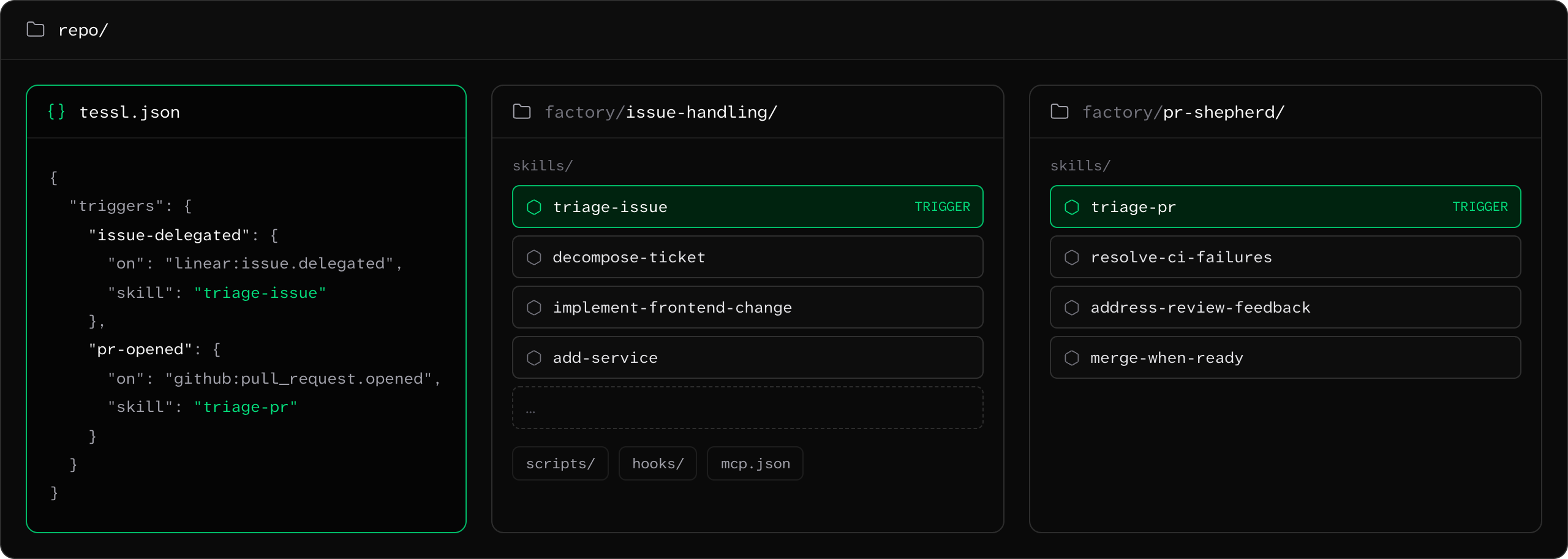Open the scripts/ folder chip

pos(560,463)
